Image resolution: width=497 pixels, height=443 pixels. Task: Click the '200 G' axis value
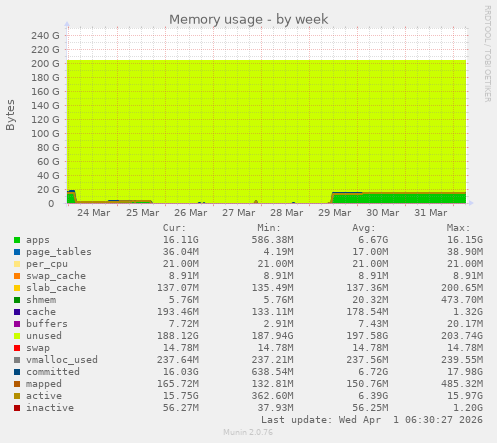[x=45, y=63]
